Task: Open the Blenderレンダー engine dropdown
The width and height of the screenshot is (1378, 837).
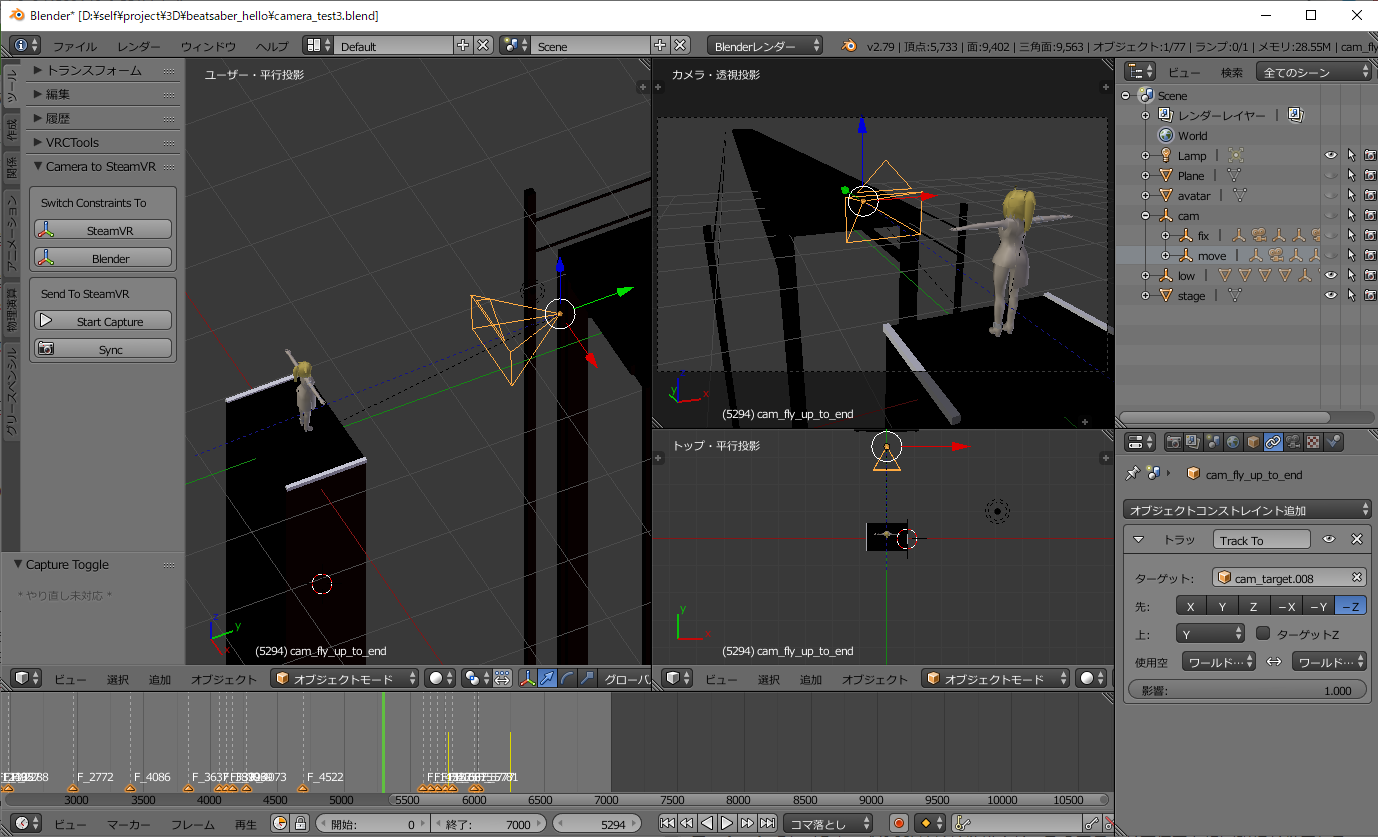Action: (765, 46)
